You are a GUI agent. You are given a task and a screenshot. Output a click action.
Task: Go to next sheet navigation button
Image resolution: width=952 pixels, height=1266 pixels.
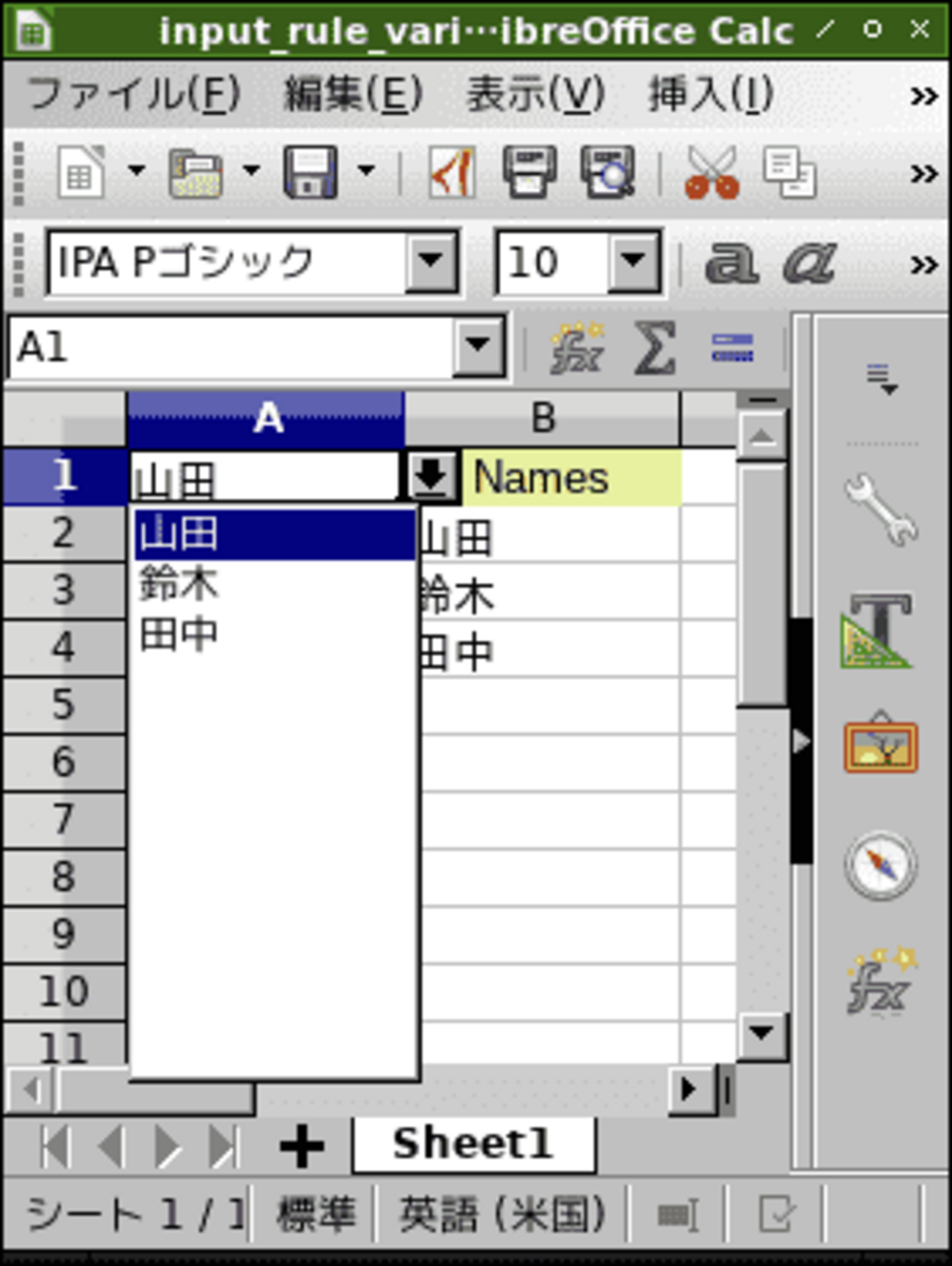[167, 1146]
